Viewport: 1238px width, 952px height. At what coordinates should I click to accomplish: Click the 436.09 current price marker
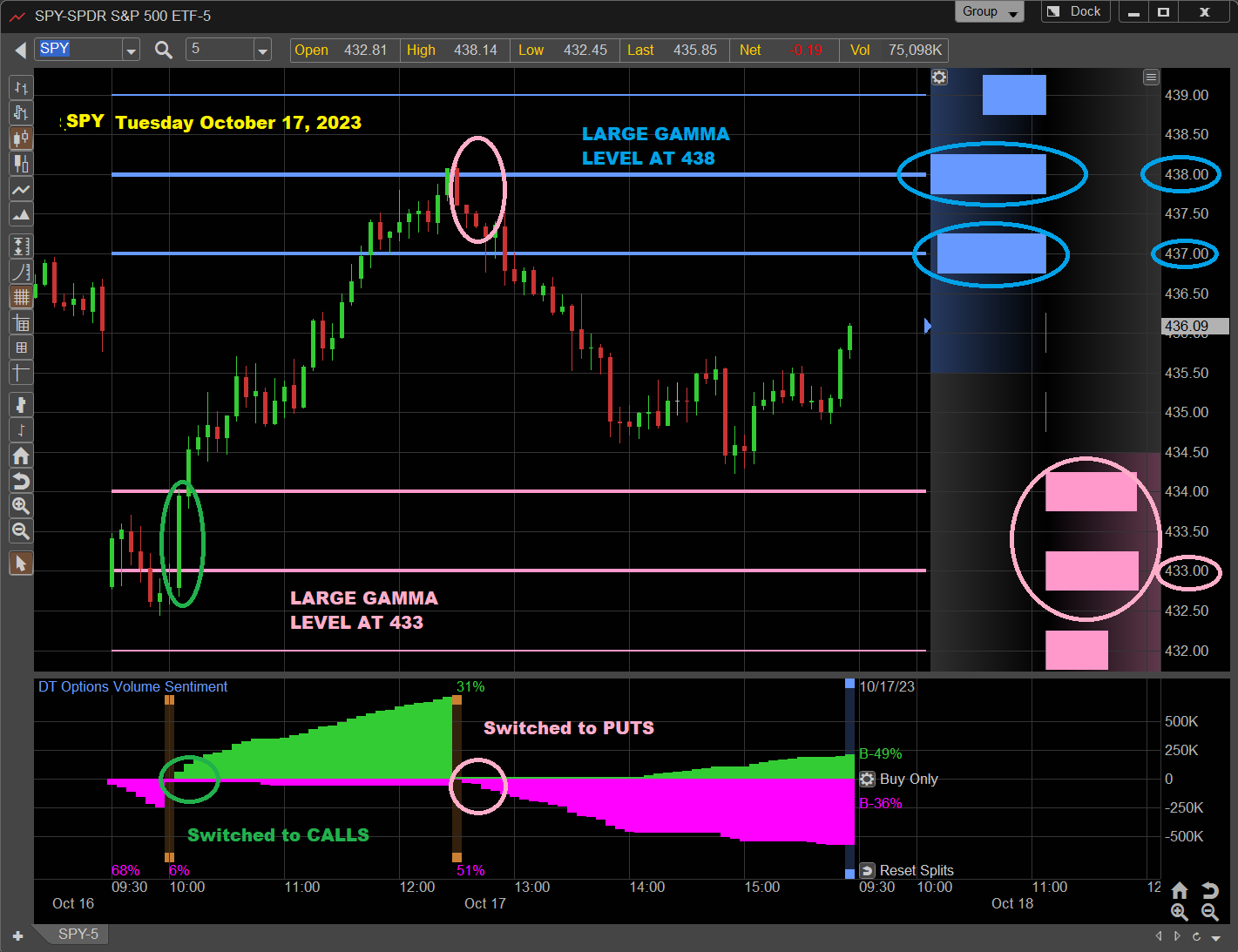pyautogui.click(x=1195, y=326)
